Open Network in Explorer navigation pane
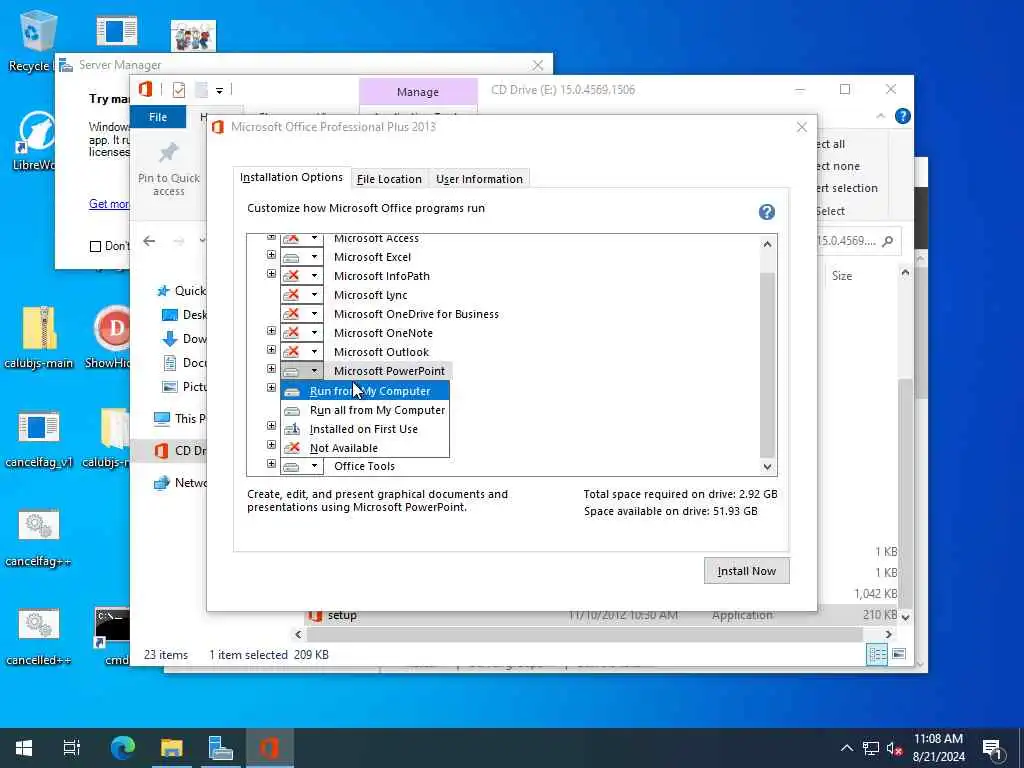The image size is (1024, 768). 180,483
